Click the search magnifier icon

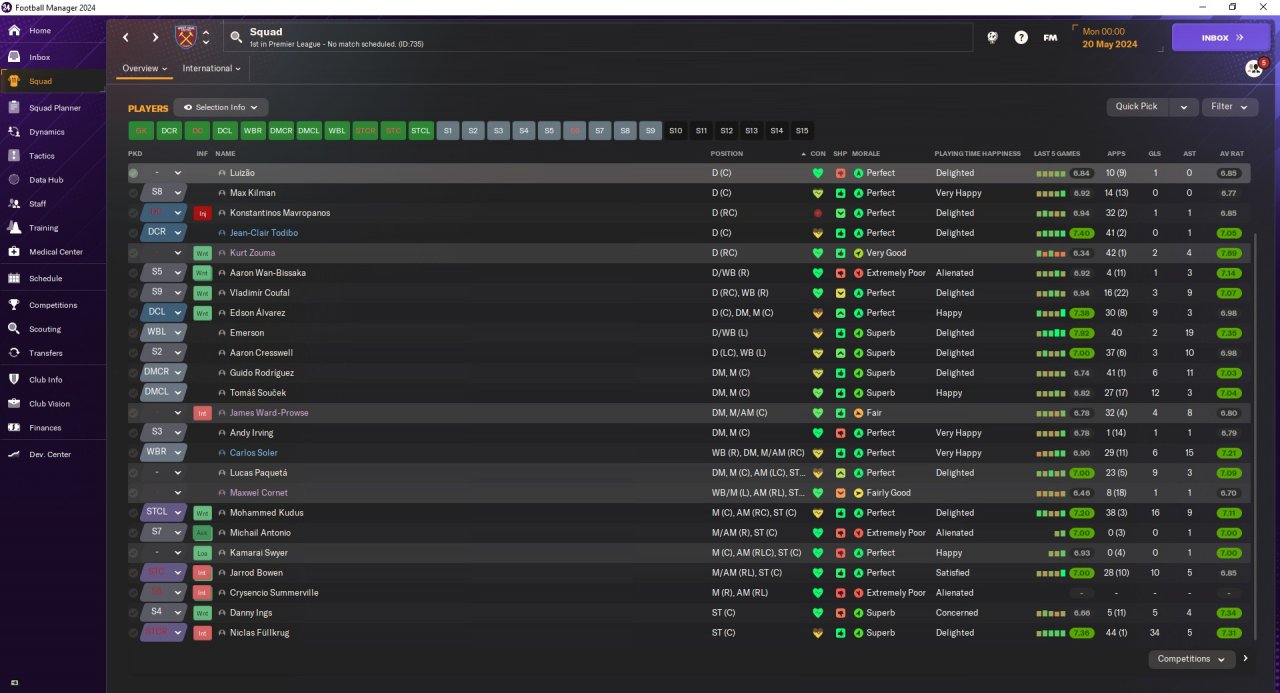pos(236,37)
